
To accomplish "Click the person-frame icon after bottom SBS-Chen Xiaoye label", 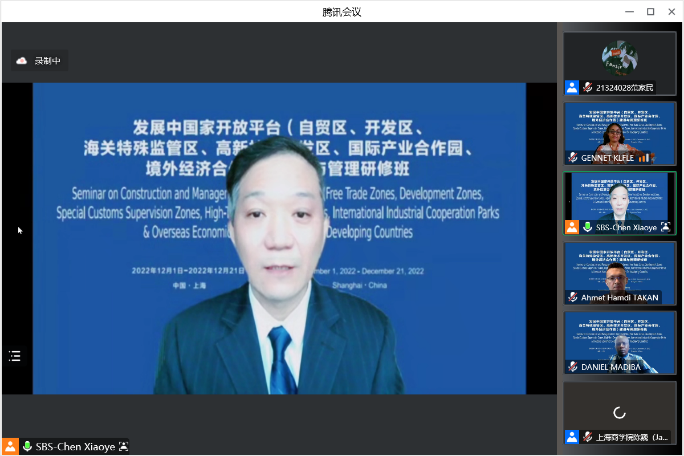I will pyautogui.click(x=123, y=446).
